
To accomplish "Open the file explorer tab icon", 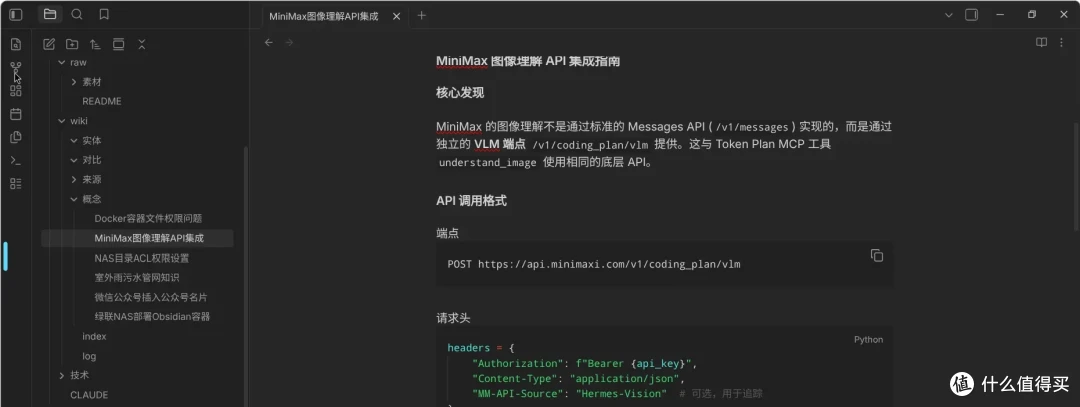I will (x=50, y=14).
